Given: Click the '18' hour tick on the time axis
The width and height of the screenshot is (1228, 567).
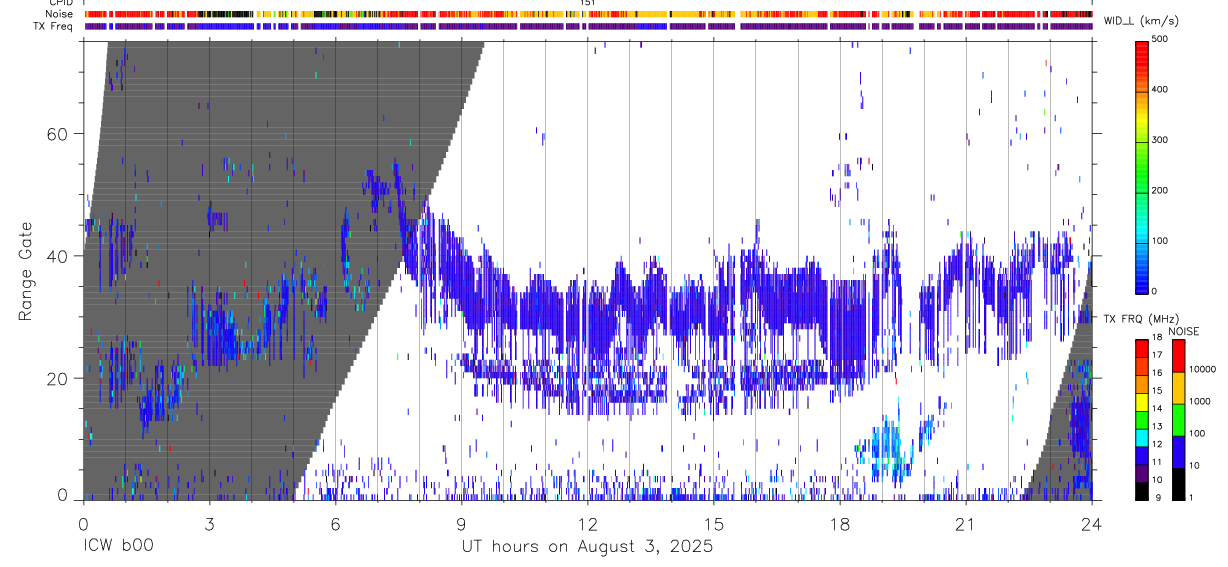Looking at the screenshot, I should (x=839, y=524).
